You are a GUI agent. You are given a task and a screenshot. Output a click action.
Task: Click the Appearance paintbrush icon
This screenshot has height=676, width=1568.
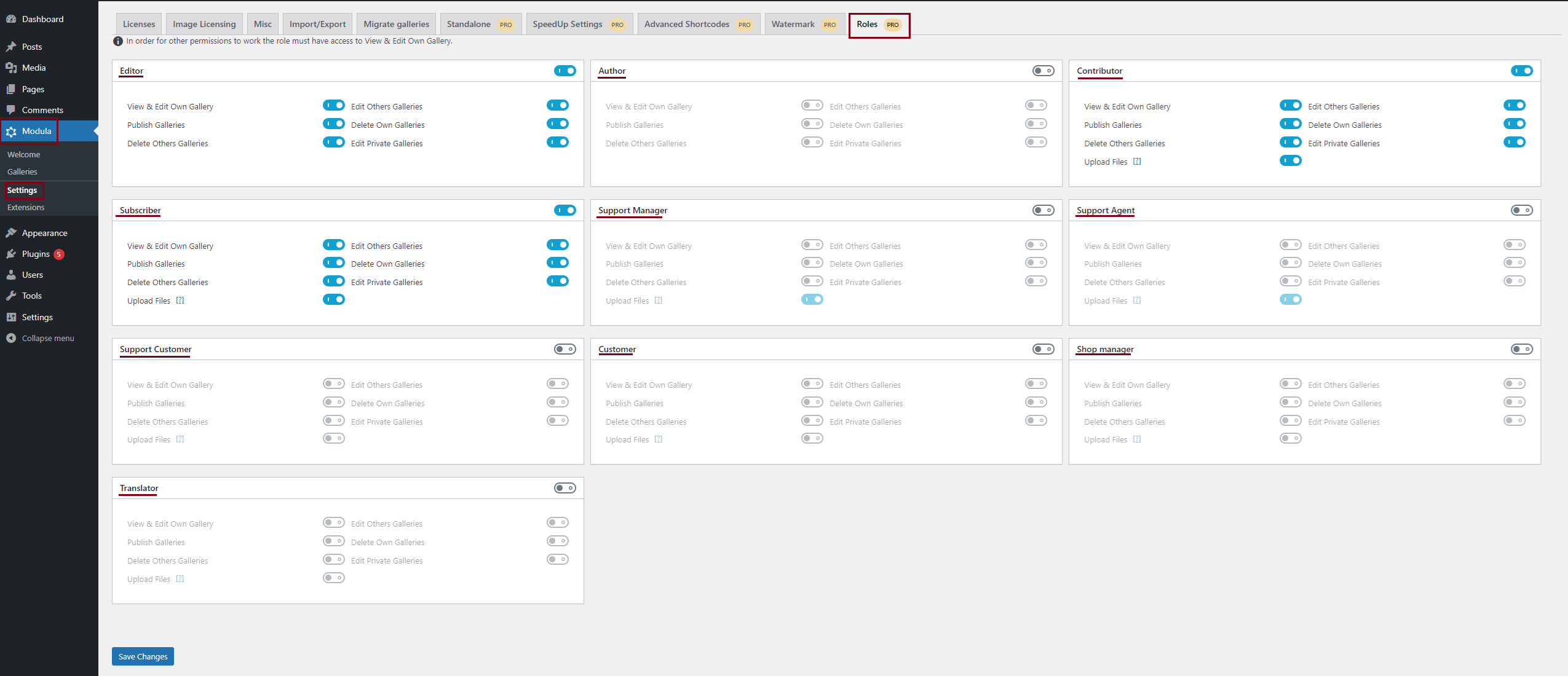pyautogui.click(x=11, y=233)
